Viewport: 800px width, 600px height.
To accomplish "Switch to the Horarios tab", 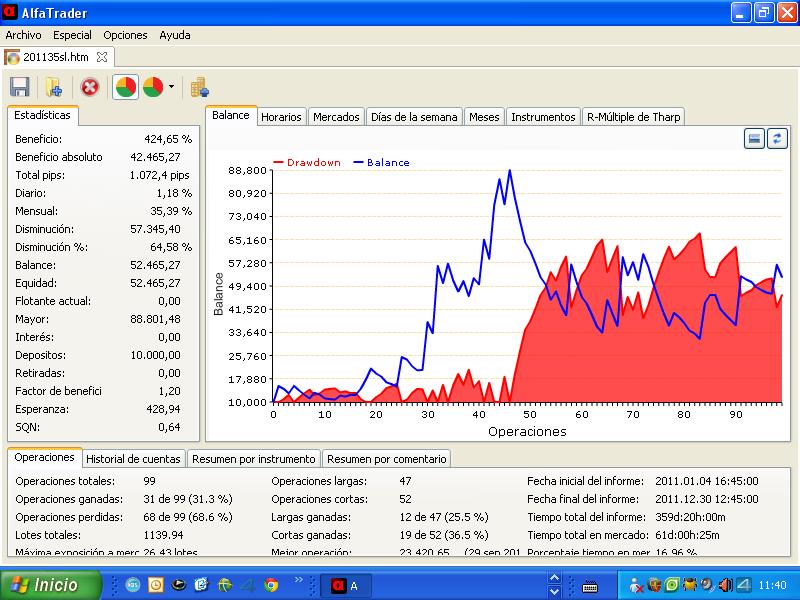I will pyautogui.click(x=281, y=117).
